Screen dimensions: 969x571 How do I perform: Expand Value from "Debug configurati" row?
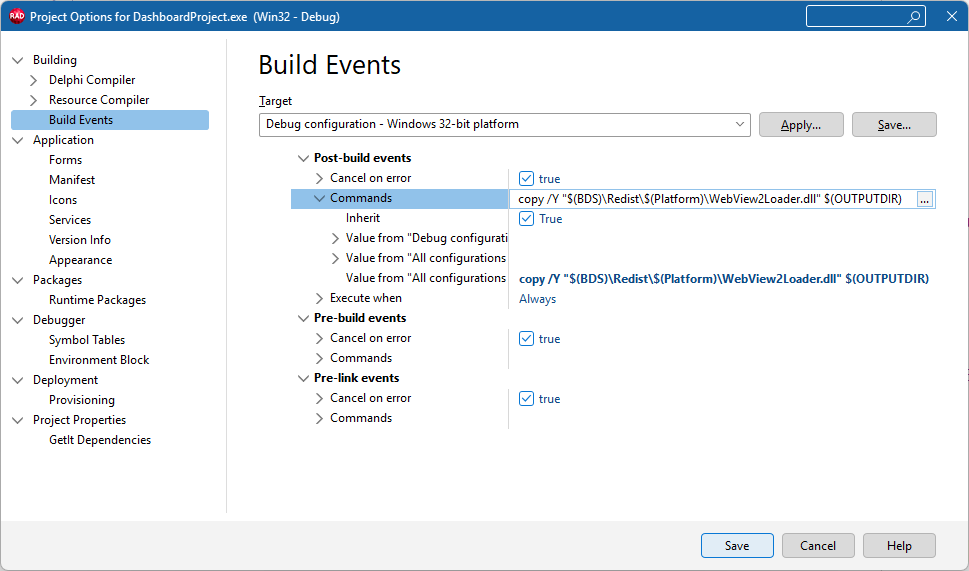coord(336,239)
